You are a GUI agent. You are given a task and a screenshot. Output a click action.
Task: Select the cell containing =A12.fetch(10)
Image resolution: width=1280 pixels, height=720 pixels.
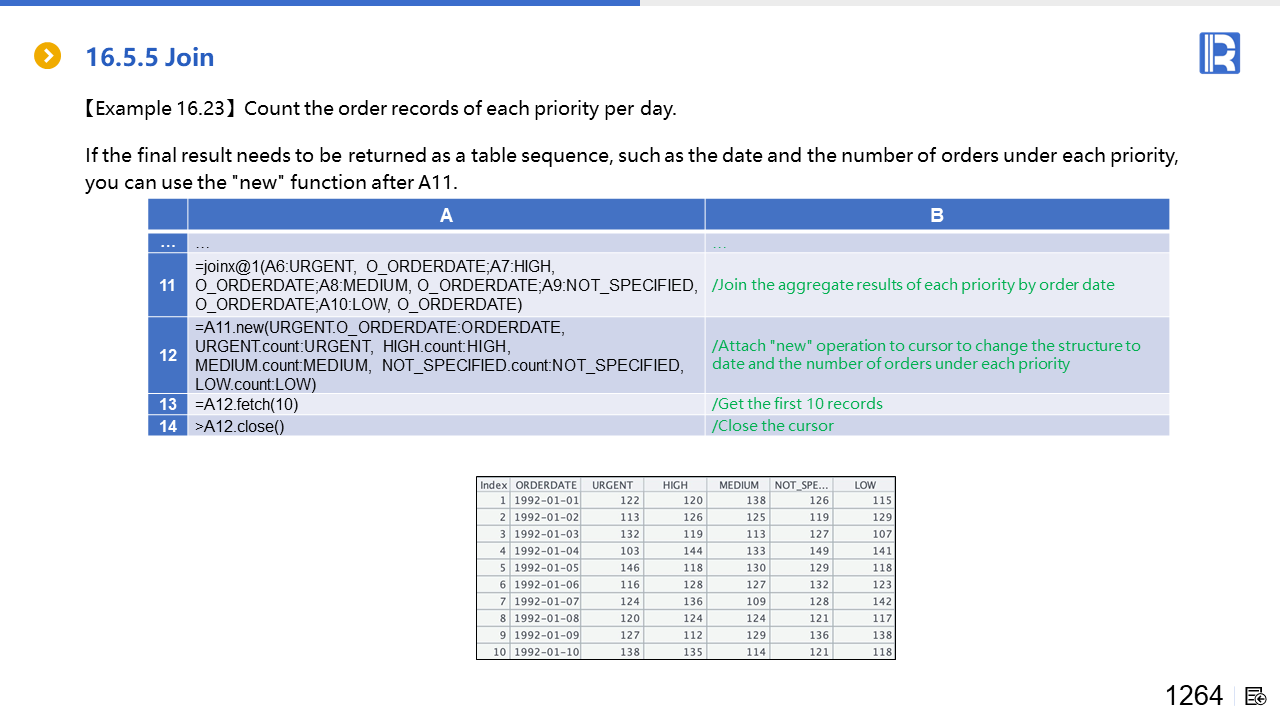446,404
